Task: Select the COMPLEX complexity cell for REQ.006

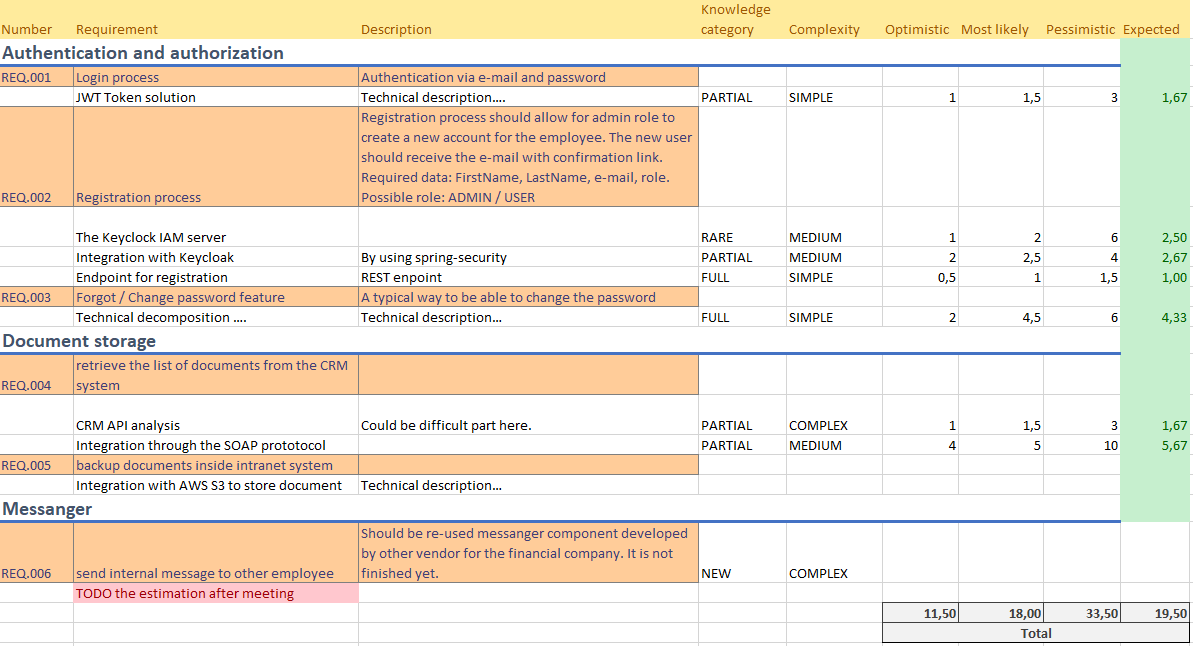Action: [819, 573]
